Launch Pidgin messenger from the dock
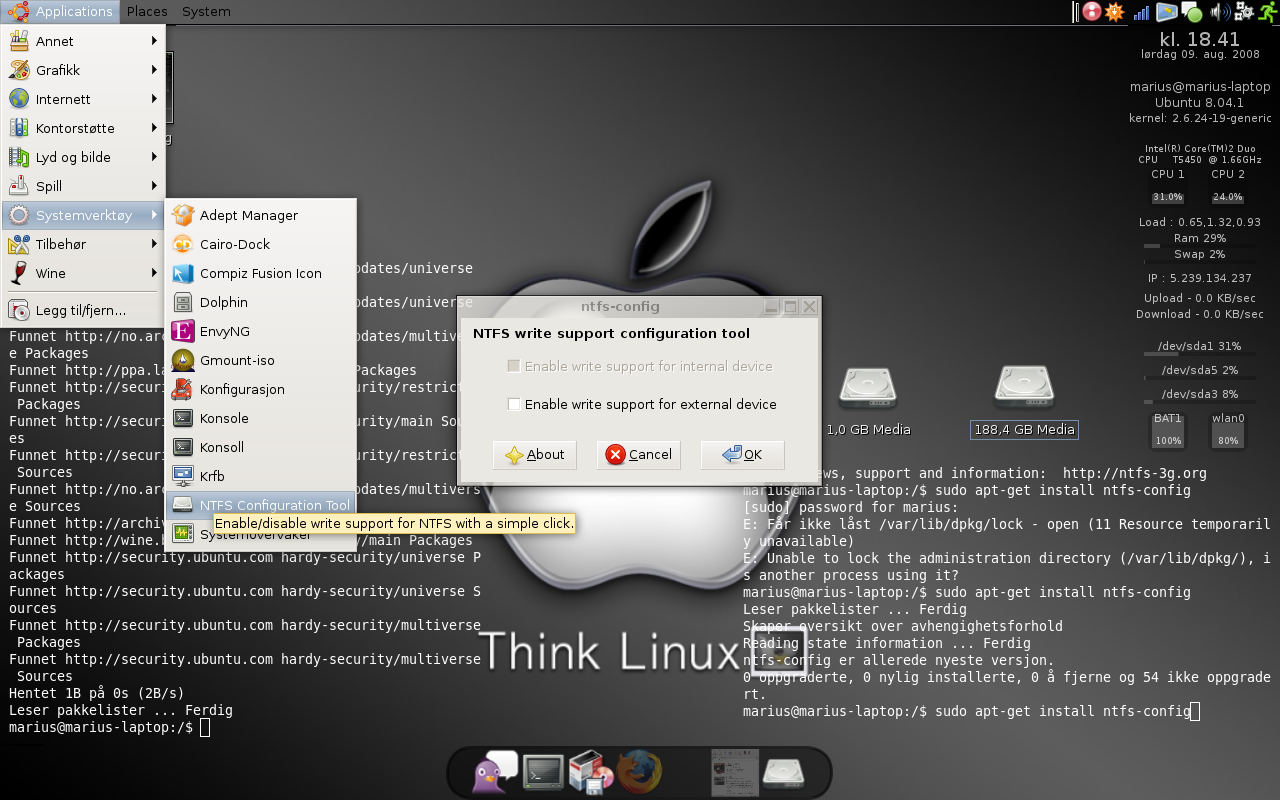 (493, 772)
